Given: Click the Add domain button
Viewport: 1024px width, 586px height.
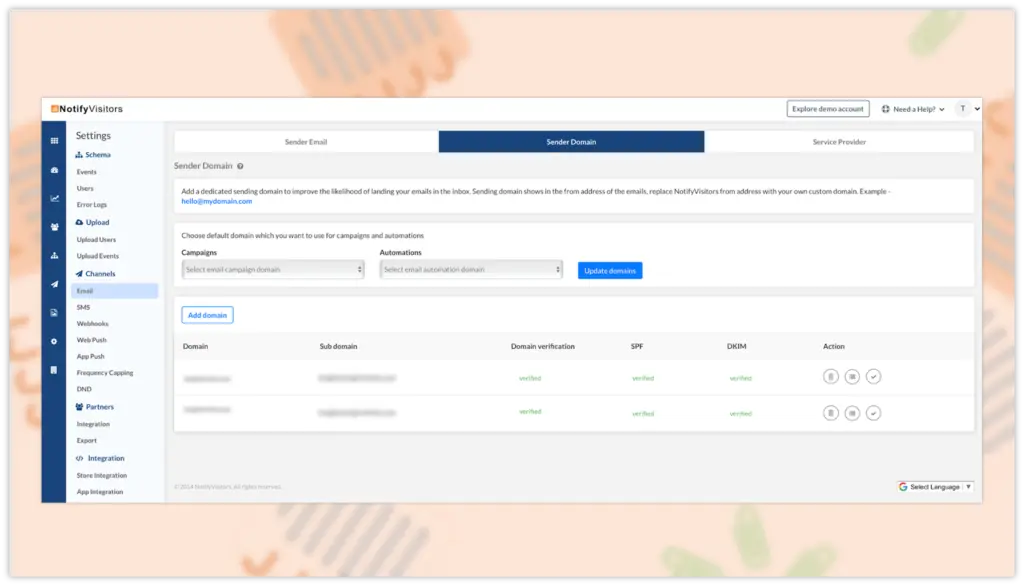Looking at the screenshot, I should click(208, 315).
